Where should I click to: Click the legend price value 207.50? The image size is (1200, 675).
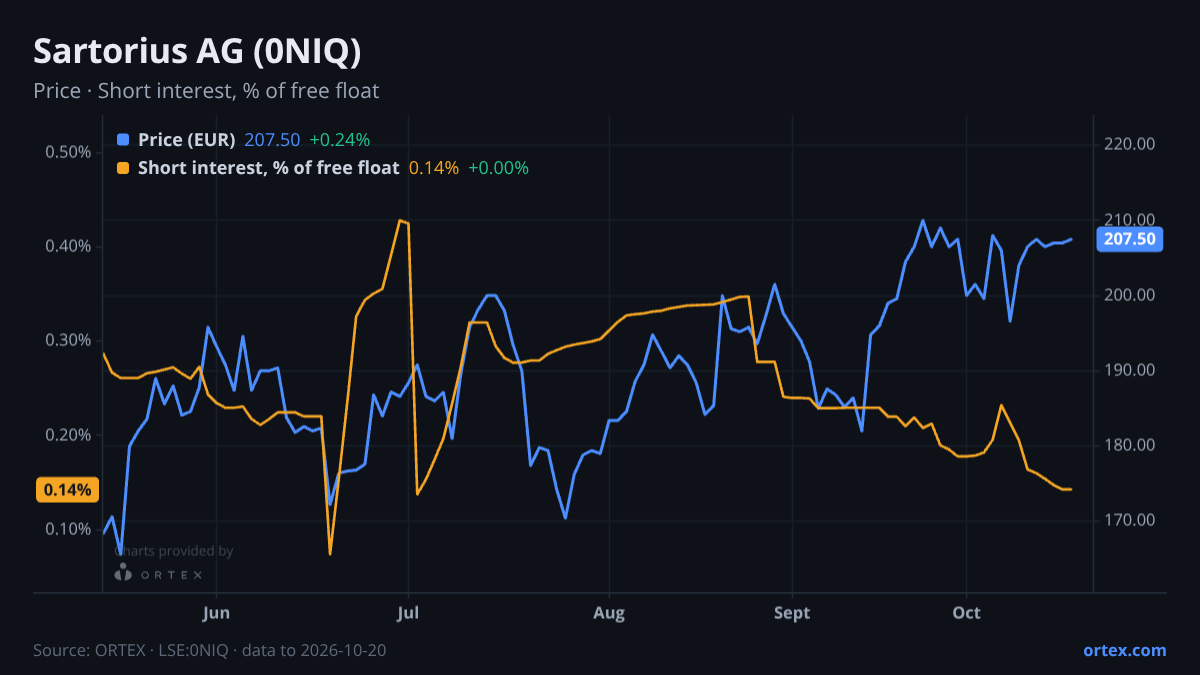pos(273,140)
